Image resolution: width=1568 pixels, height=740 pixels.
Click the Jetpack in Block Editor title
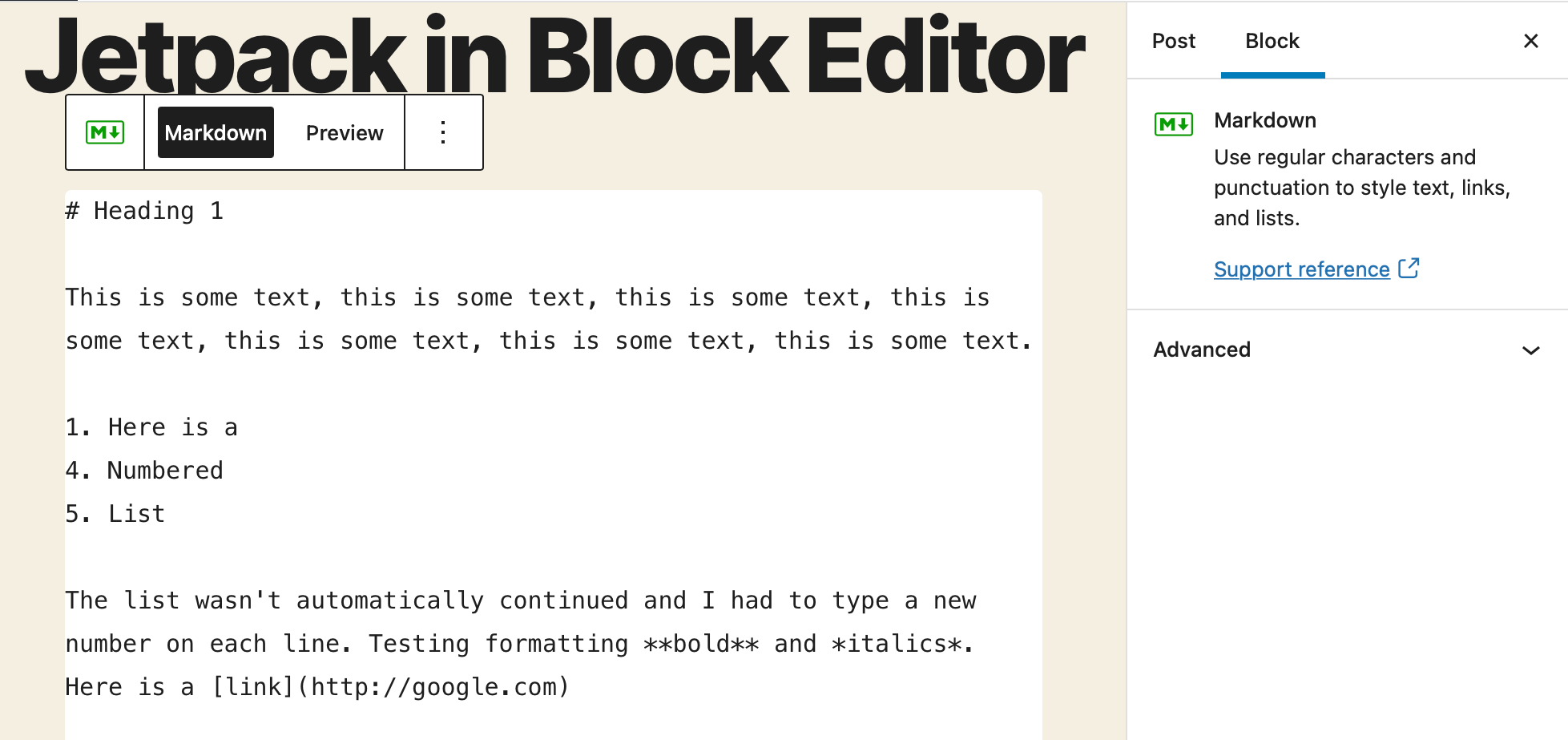554,55
